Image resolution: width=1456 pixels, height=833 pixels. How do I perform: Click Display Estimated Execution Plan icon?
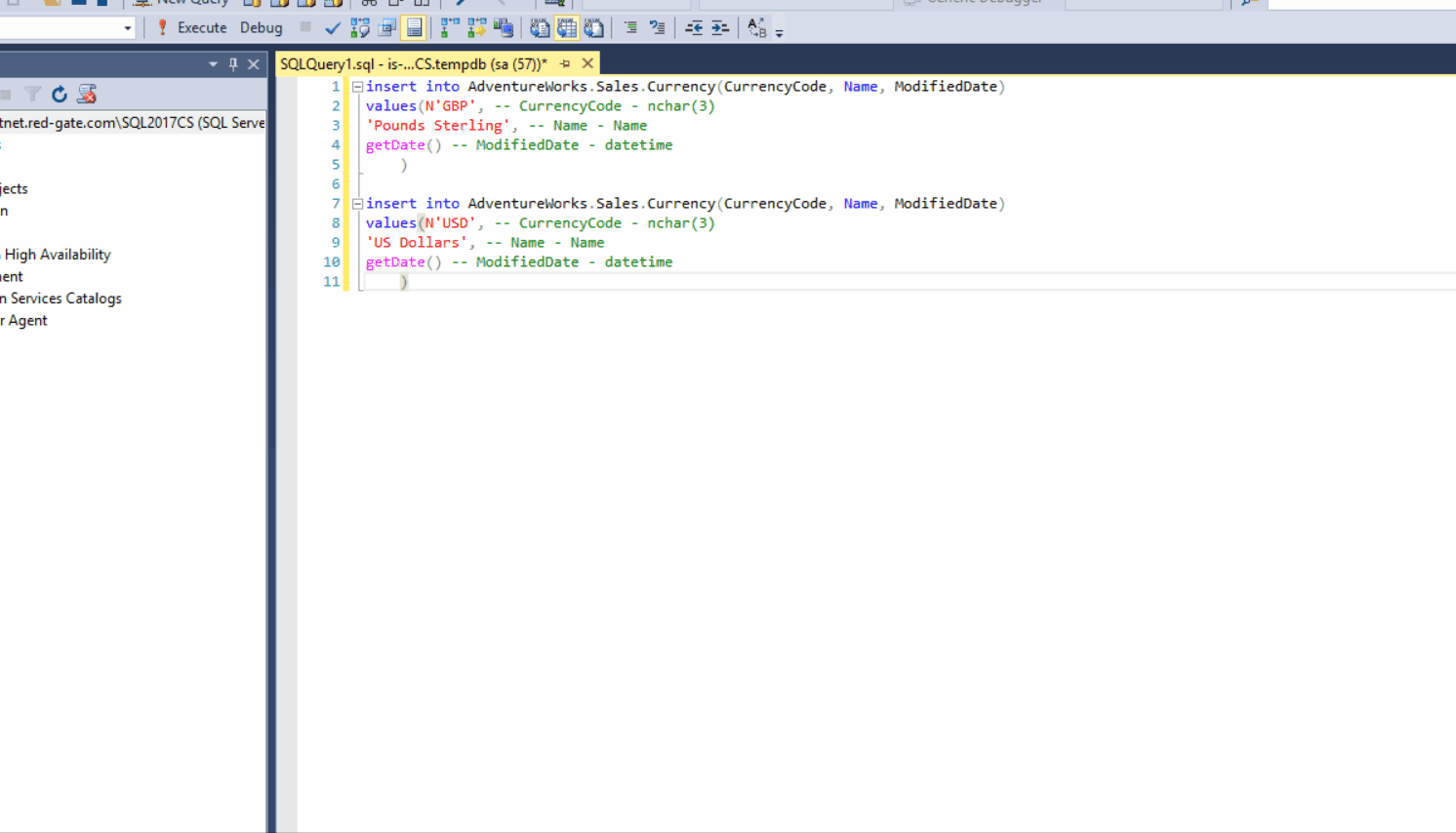(x=360, y=28)
